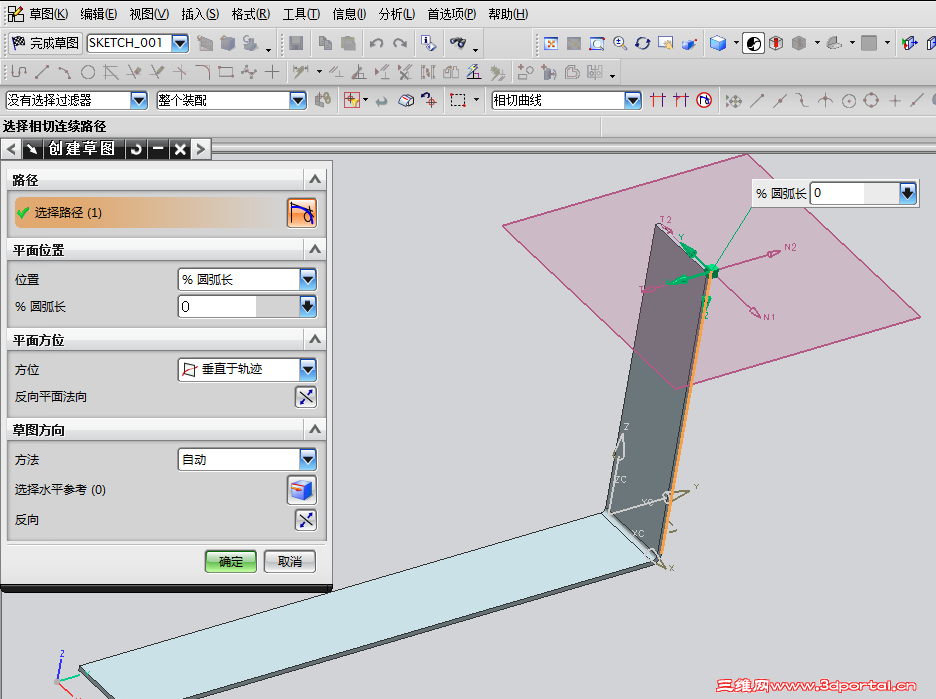Click the fit view icon
Screen dimensions: 936x699
coord(551,43)
